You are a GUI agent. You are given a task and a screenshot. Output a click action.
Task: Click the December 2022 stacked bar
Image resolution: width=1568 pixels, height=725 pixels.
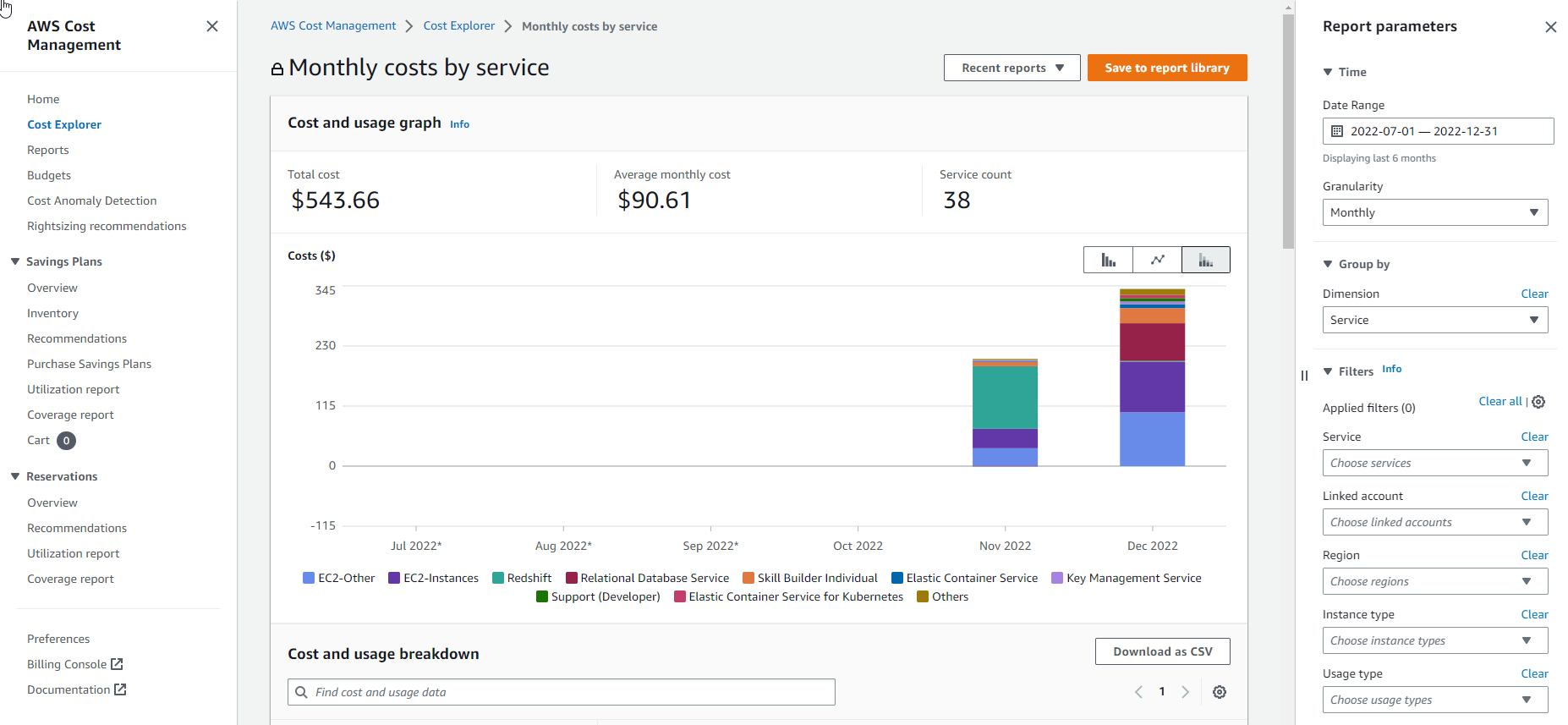pyautogui.click(x=1152, y=377)
